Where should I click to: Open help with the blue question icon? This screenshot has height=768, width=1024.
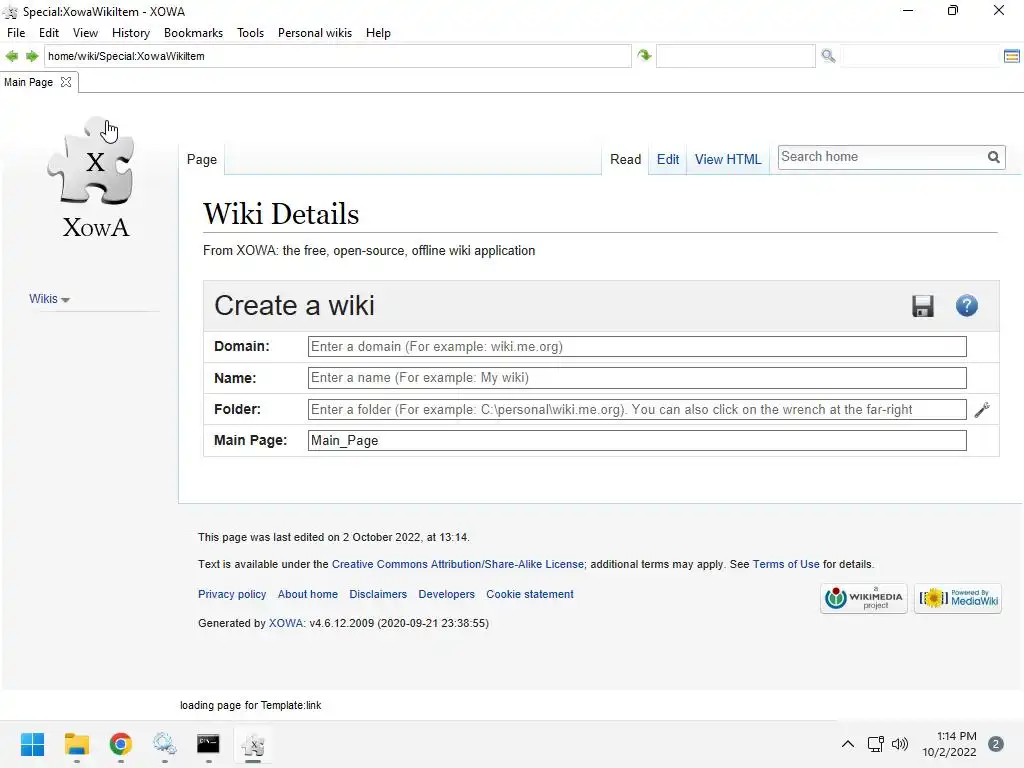coord(967,306)
